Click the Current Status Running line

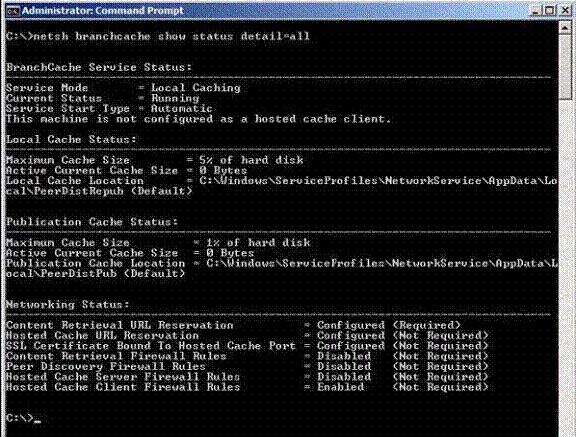102,98
